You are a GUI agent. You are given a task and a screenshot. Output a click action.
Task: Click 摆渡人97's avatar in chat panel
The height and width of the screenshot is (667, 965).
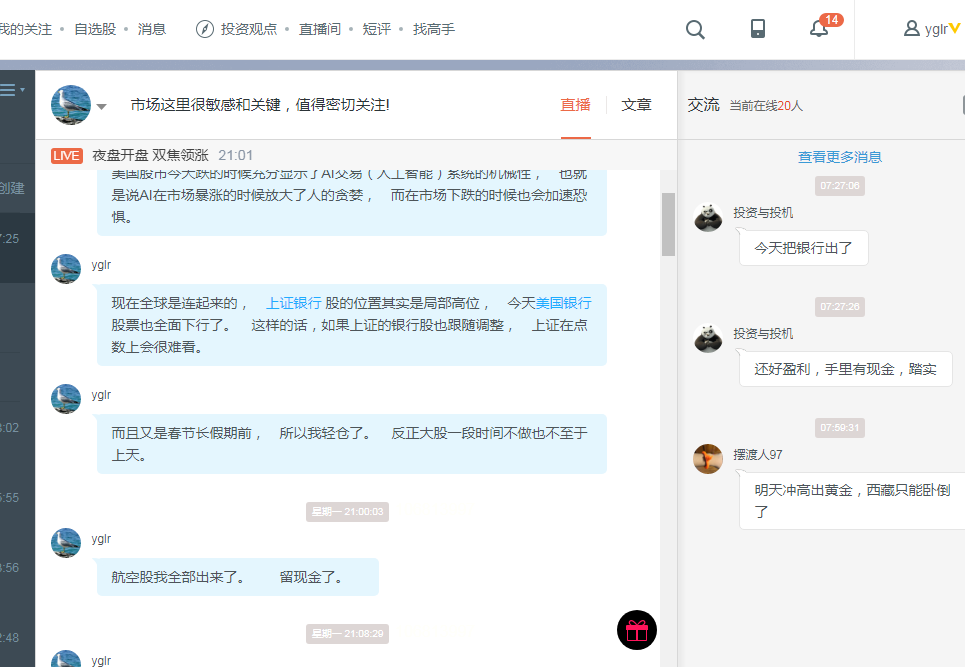[708, 458]
